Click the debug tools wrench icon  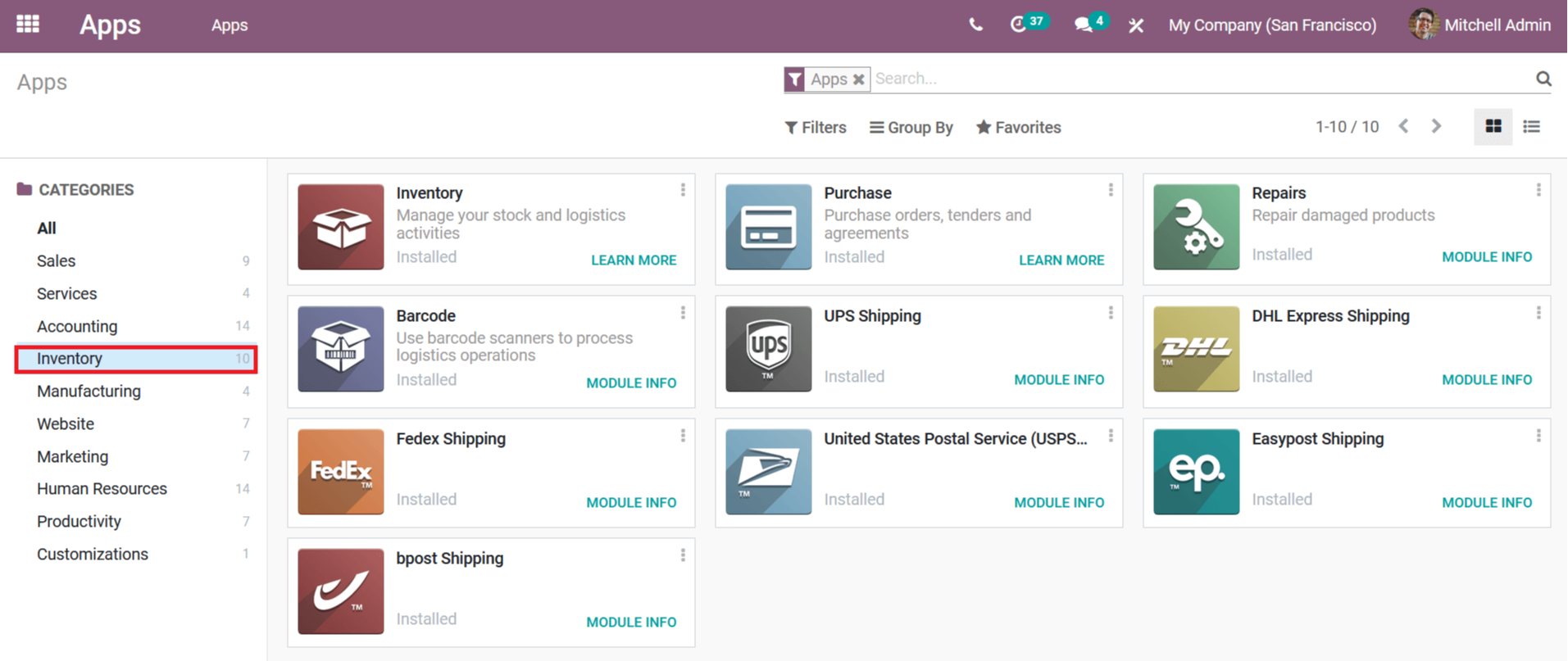1136,25
